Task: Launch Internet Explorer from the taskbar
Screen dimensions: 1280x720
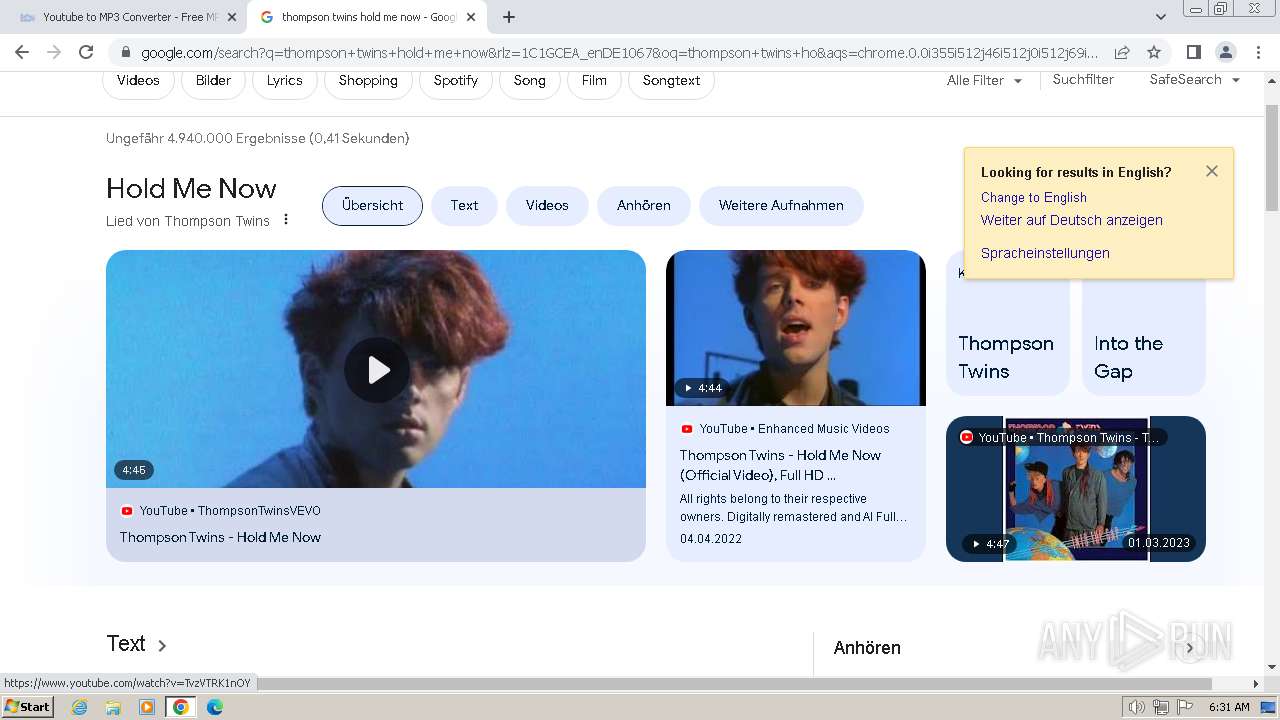Action: tap(79, 707)
